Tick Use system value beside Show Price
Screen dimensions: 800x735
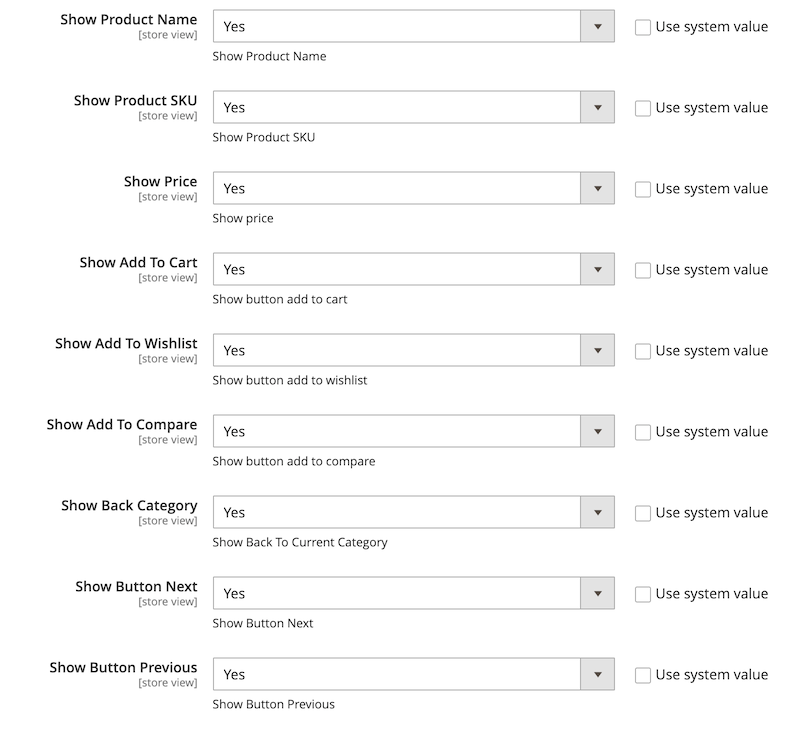[x=643, y=189]
